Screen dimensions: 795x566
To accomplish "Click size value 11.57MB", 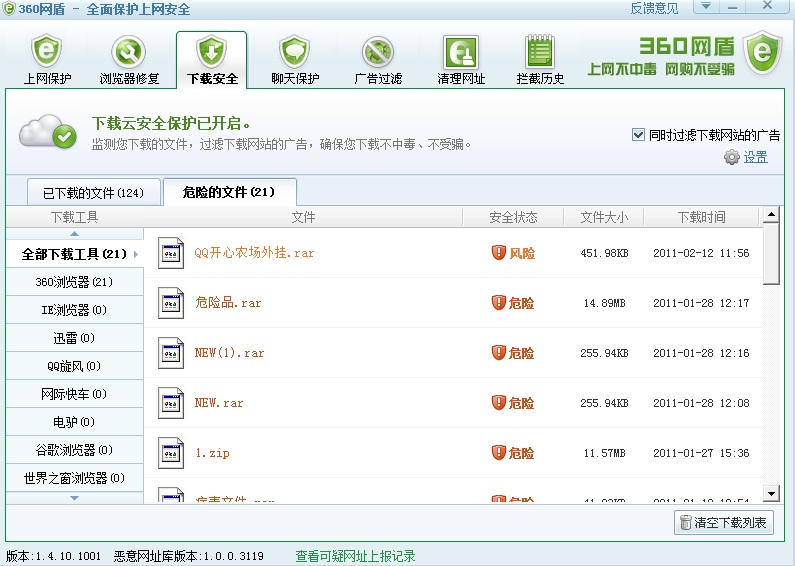I will click(604, 453).
